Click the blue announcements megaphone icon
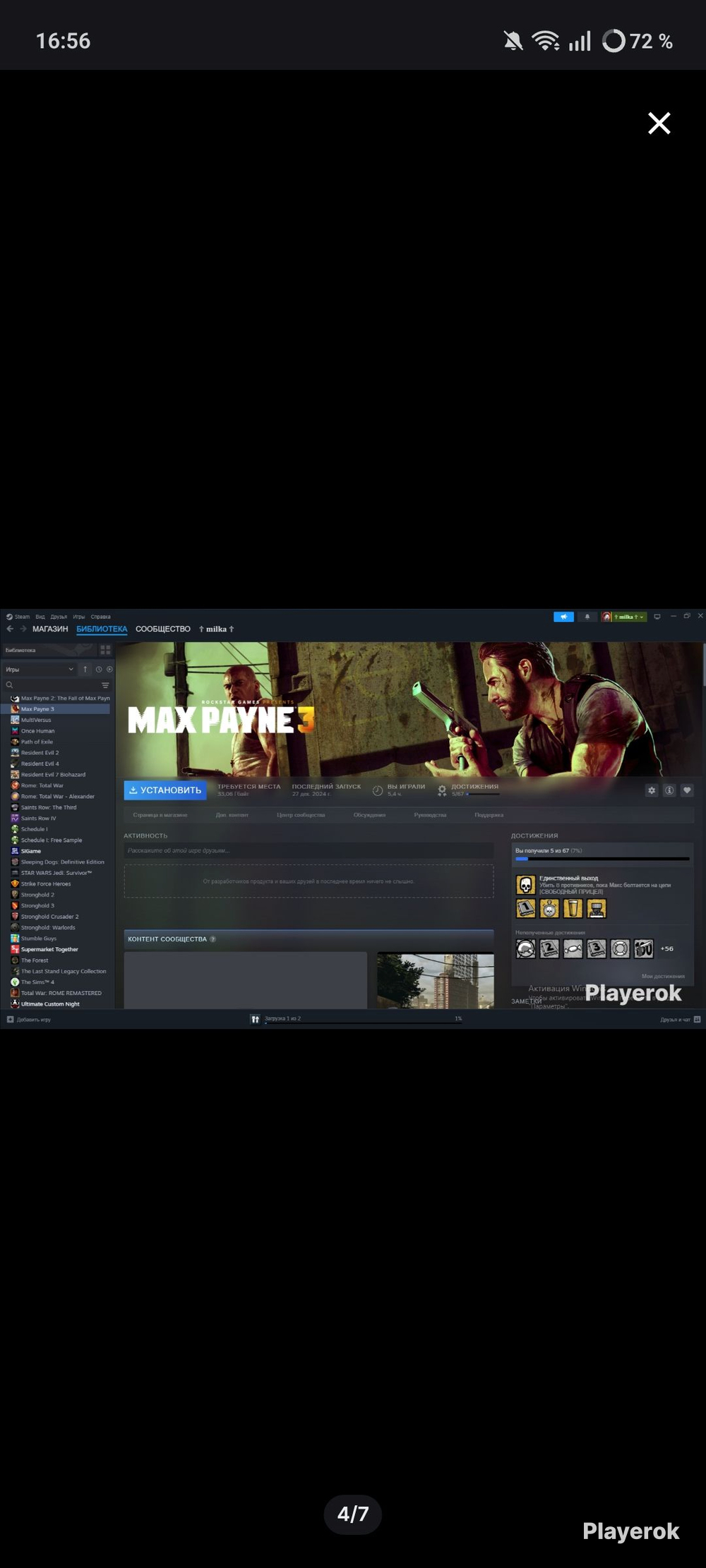 click(x=563, y=617)
